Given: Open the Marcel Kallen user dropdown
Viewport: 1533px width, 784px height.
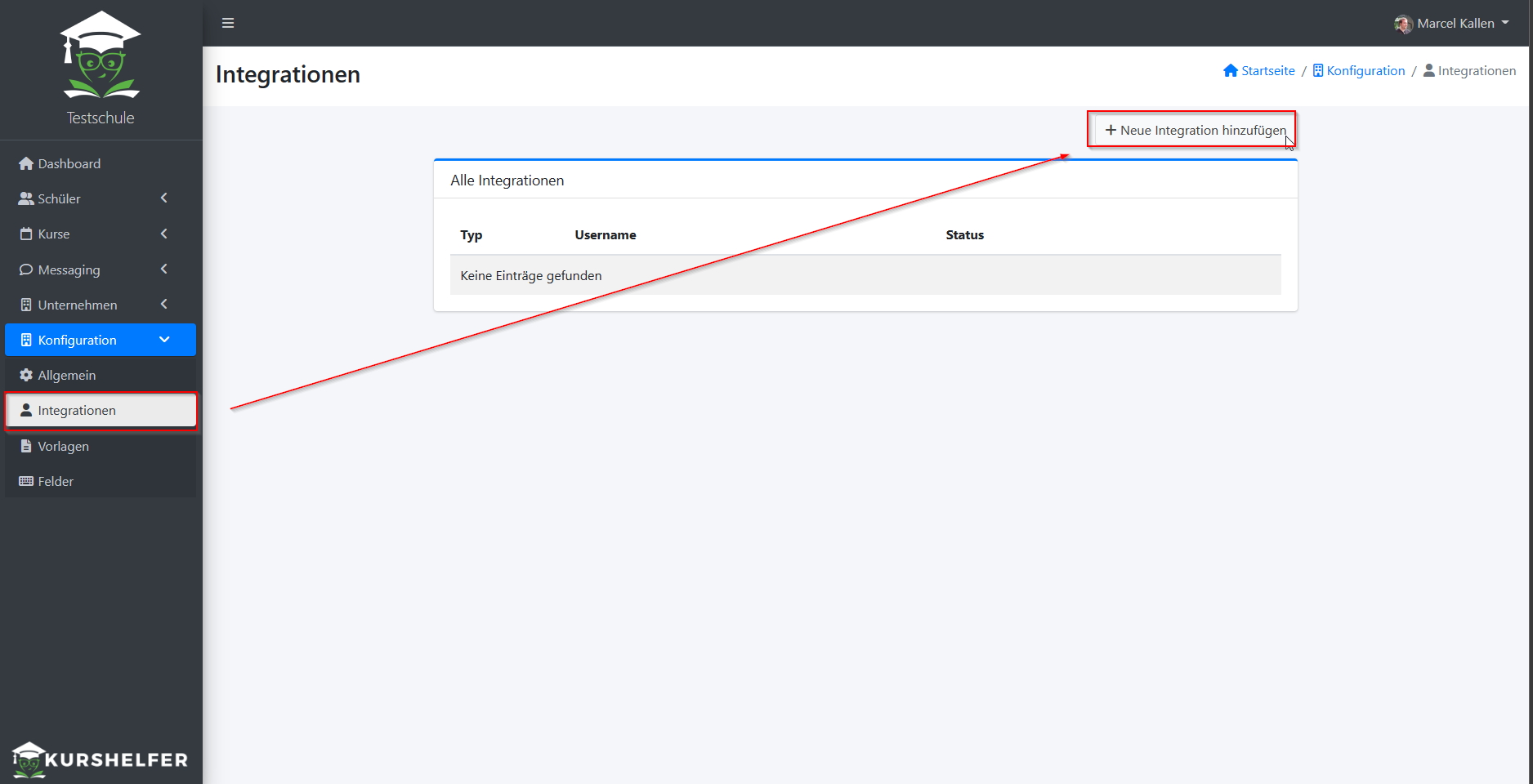Looking at the screenshot, I should click(1452, 23).
